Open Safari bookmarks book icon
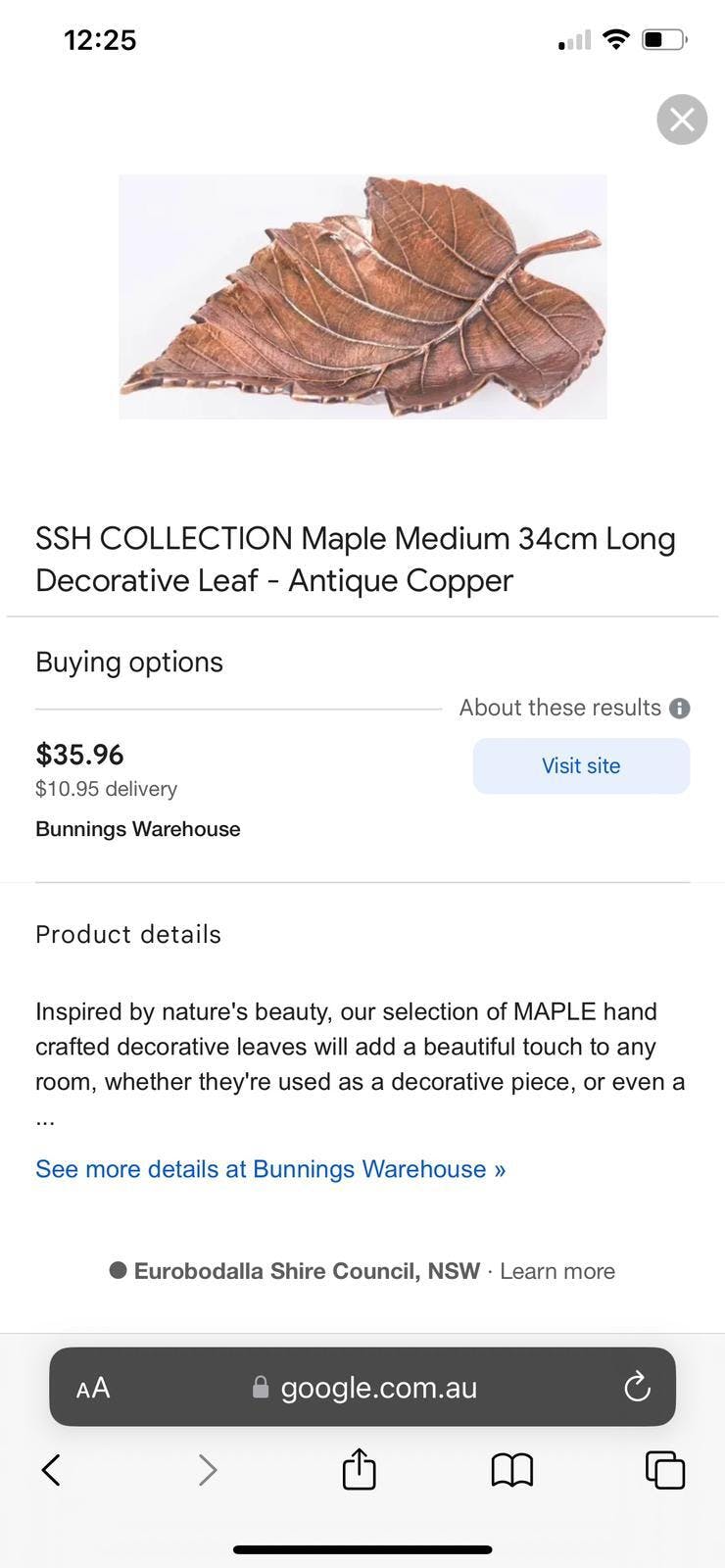The height and width of the screenshot is (1568, 725). pyautogui.click(x=511, y=1469)
